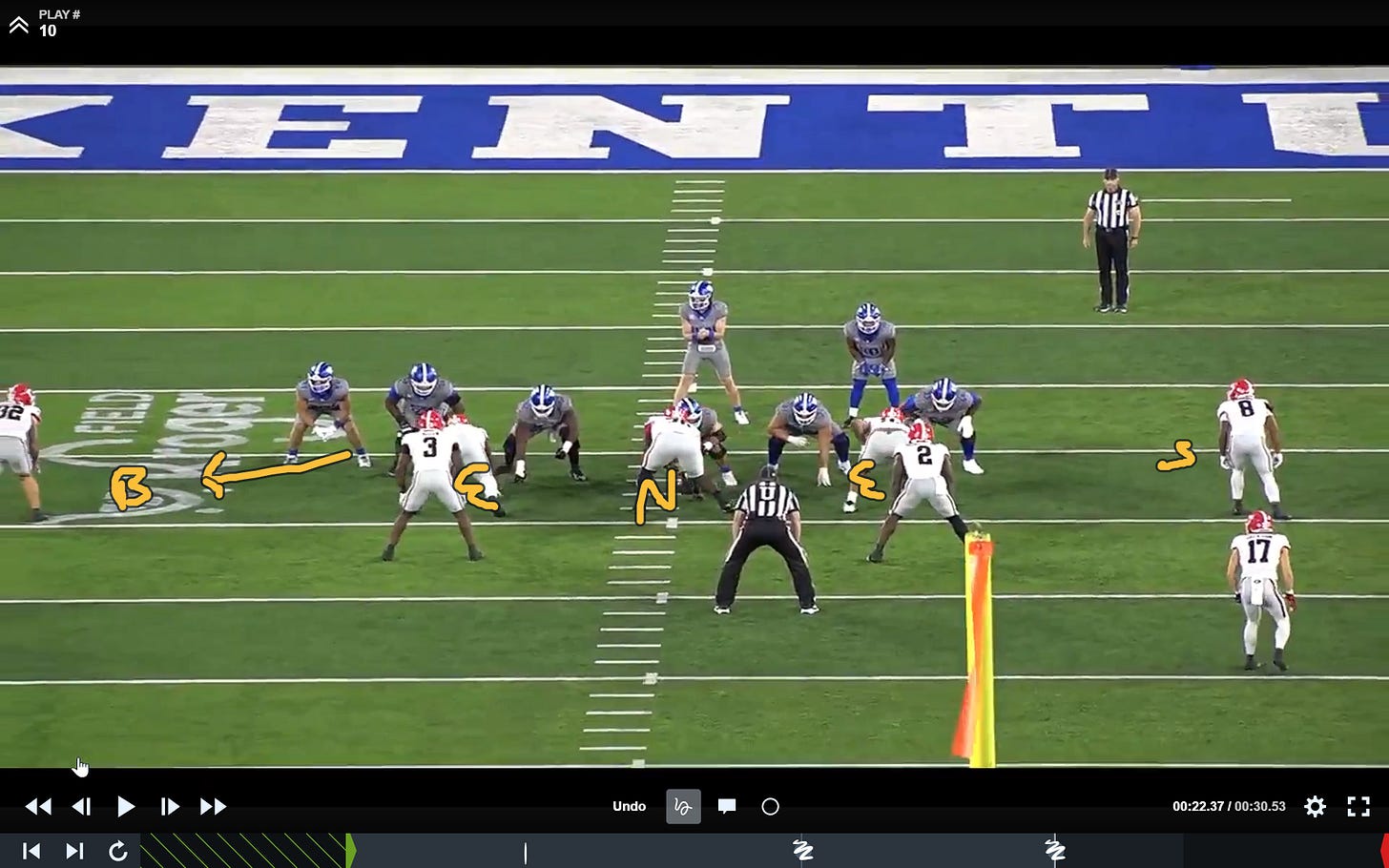
Task: Open the player settings gear
Action: click(1316, 807)
